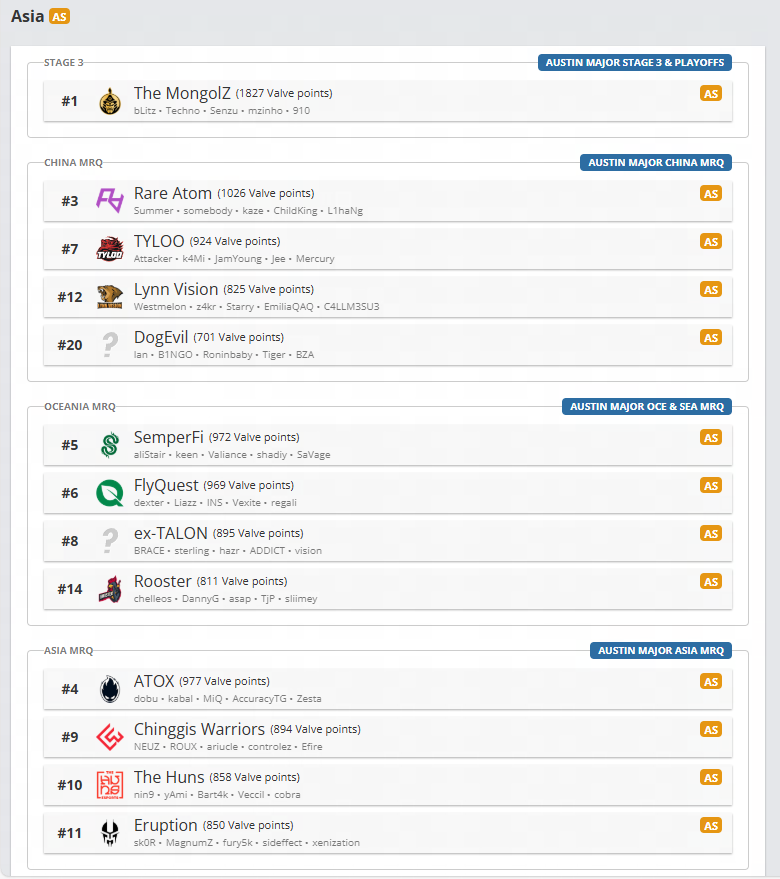Open the SemperFi team name
Viewport: 780px width, 879px height.
(x=168, y=437)
